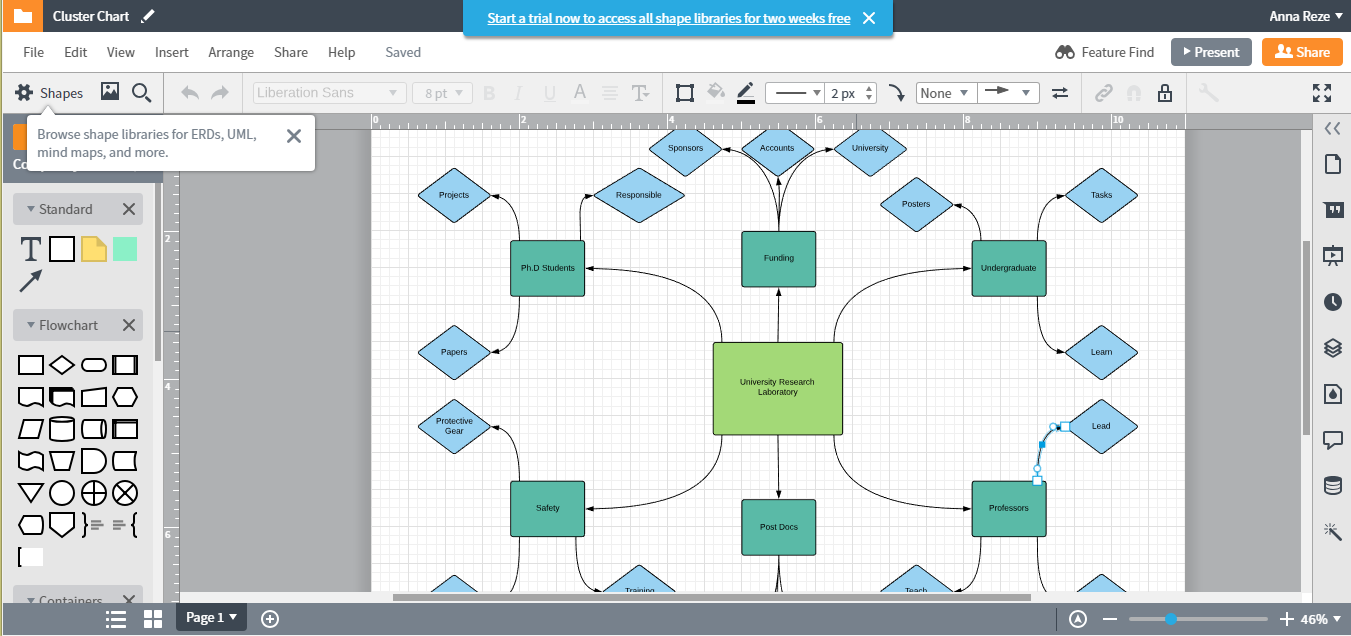
Task: Dismiss the trial banner
Action: click(869, 18)
